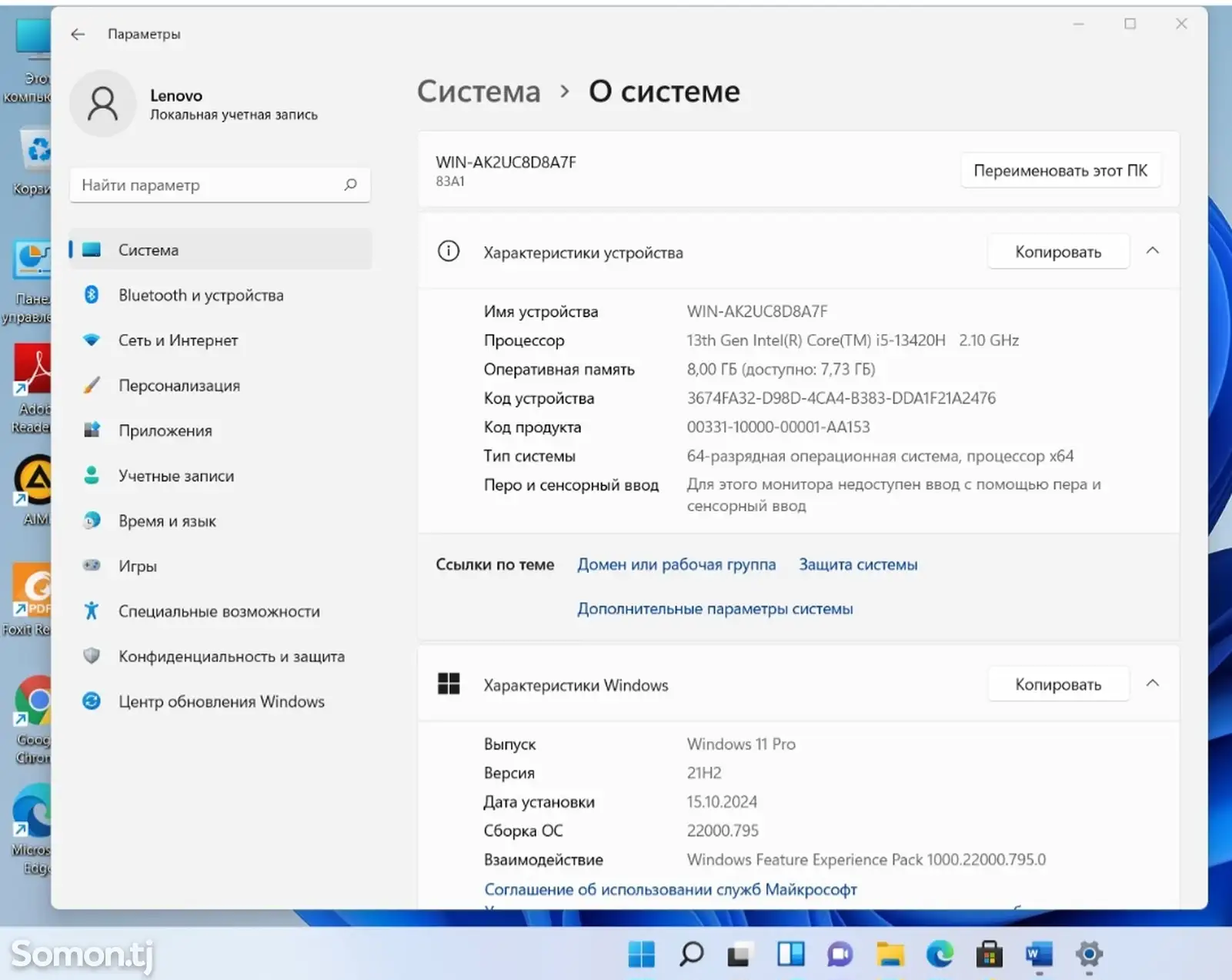This screenshot has height=980, width=1232.
Task: Click product code 00331-10000-00001-AA153
Action: pos(778,426)
